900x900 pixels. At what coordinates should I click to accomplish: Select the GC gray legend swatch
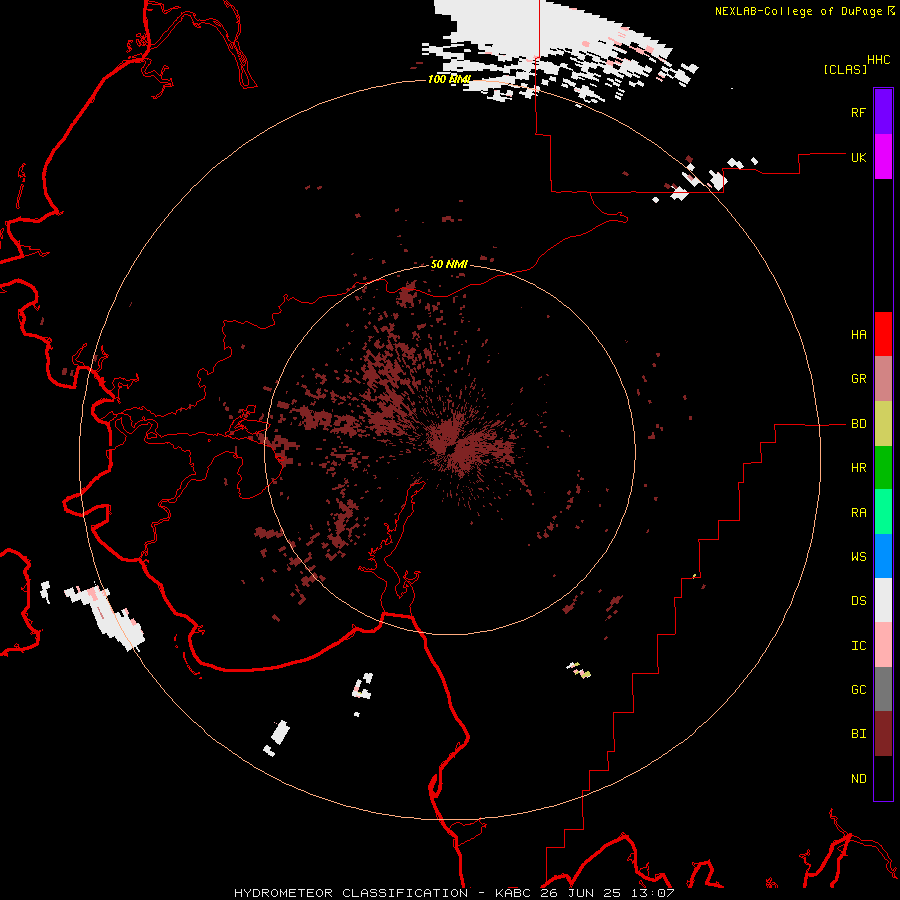pyautogui.click(x=883, y=689)
